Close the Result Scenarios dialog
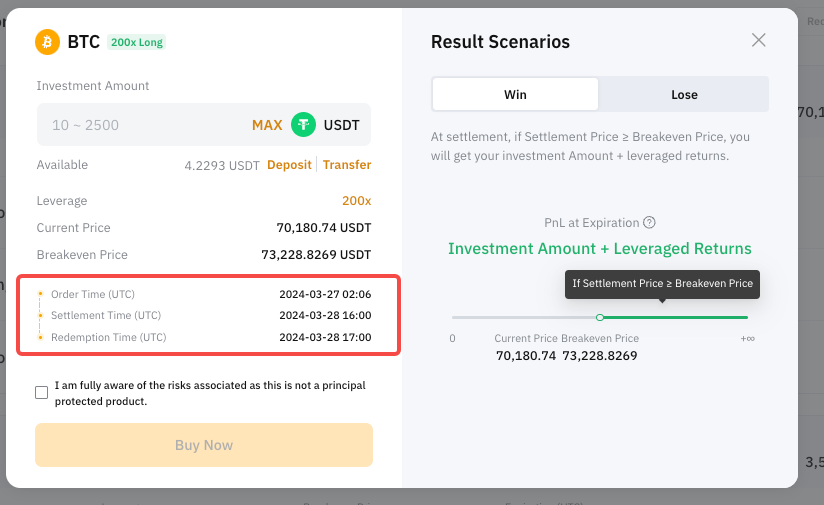Screen dimensions: 824x505 point(758,40)
